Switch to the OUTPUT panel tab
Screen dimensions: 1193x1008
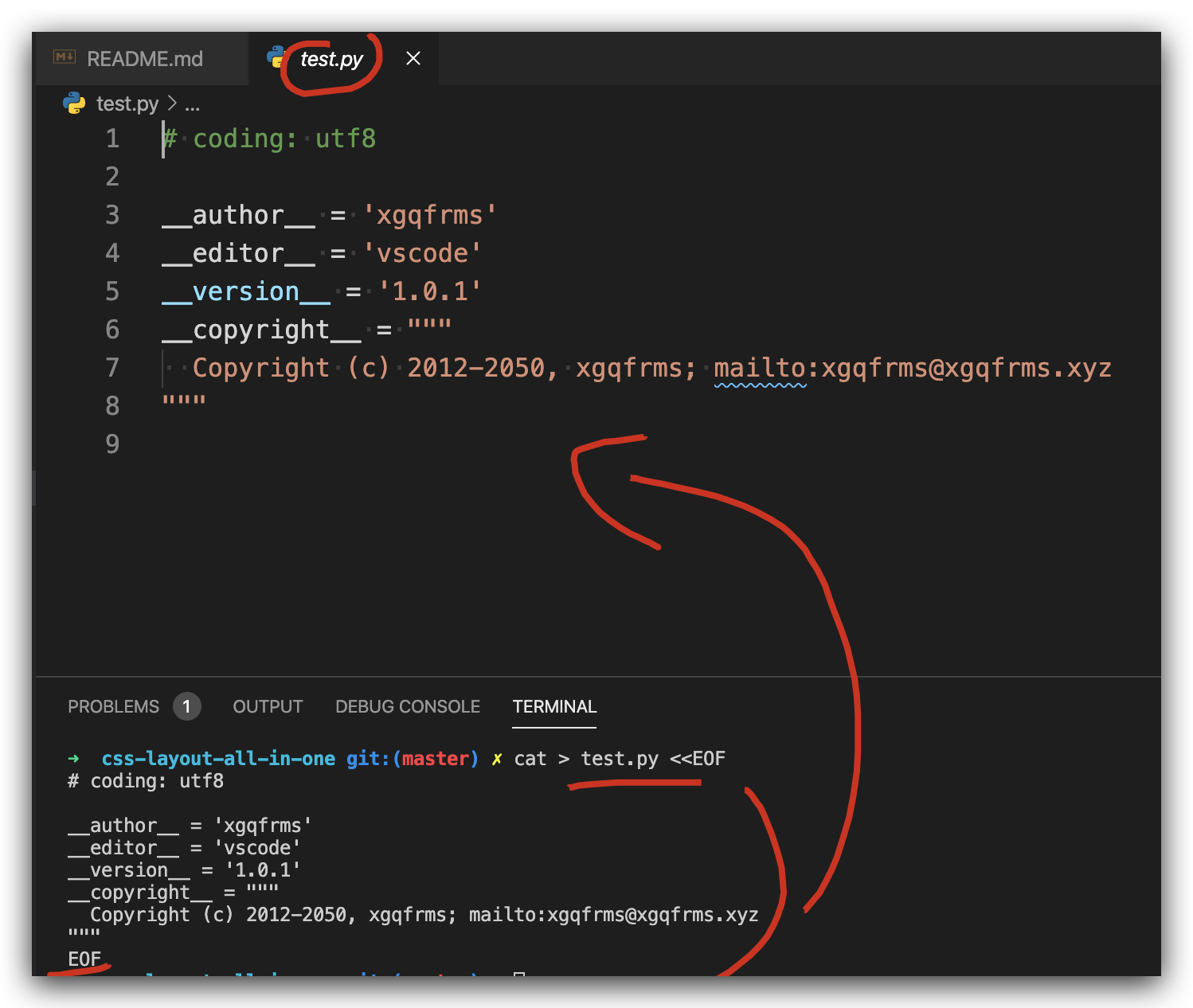point(268,706)
